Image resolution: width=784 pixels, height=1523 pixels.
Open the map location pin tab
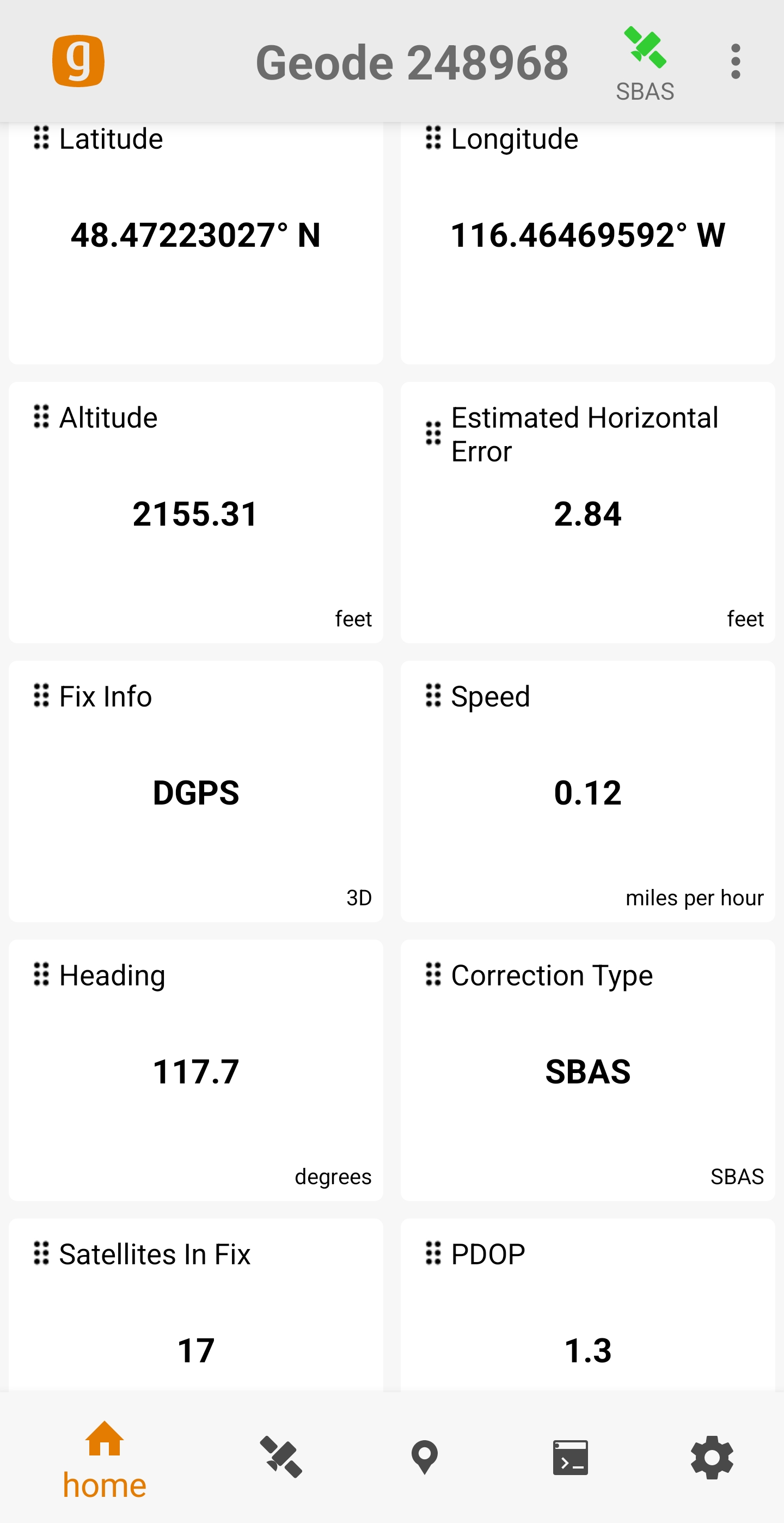pos(424,1457)
